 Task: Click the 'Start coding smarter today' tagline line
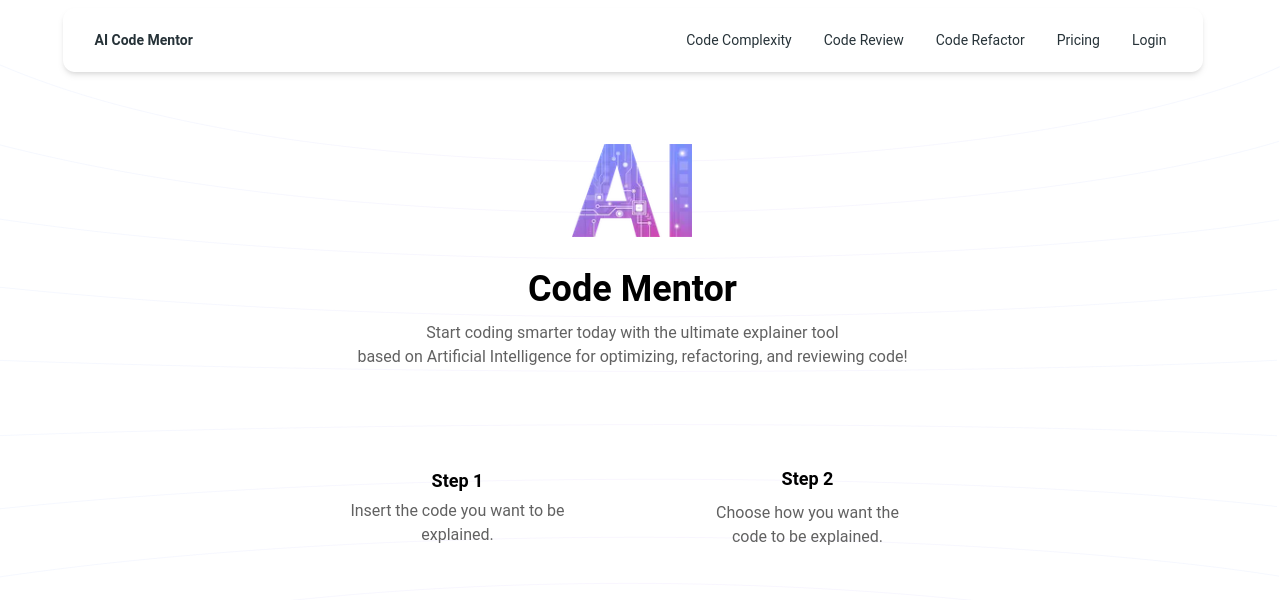tap(632, 332)
